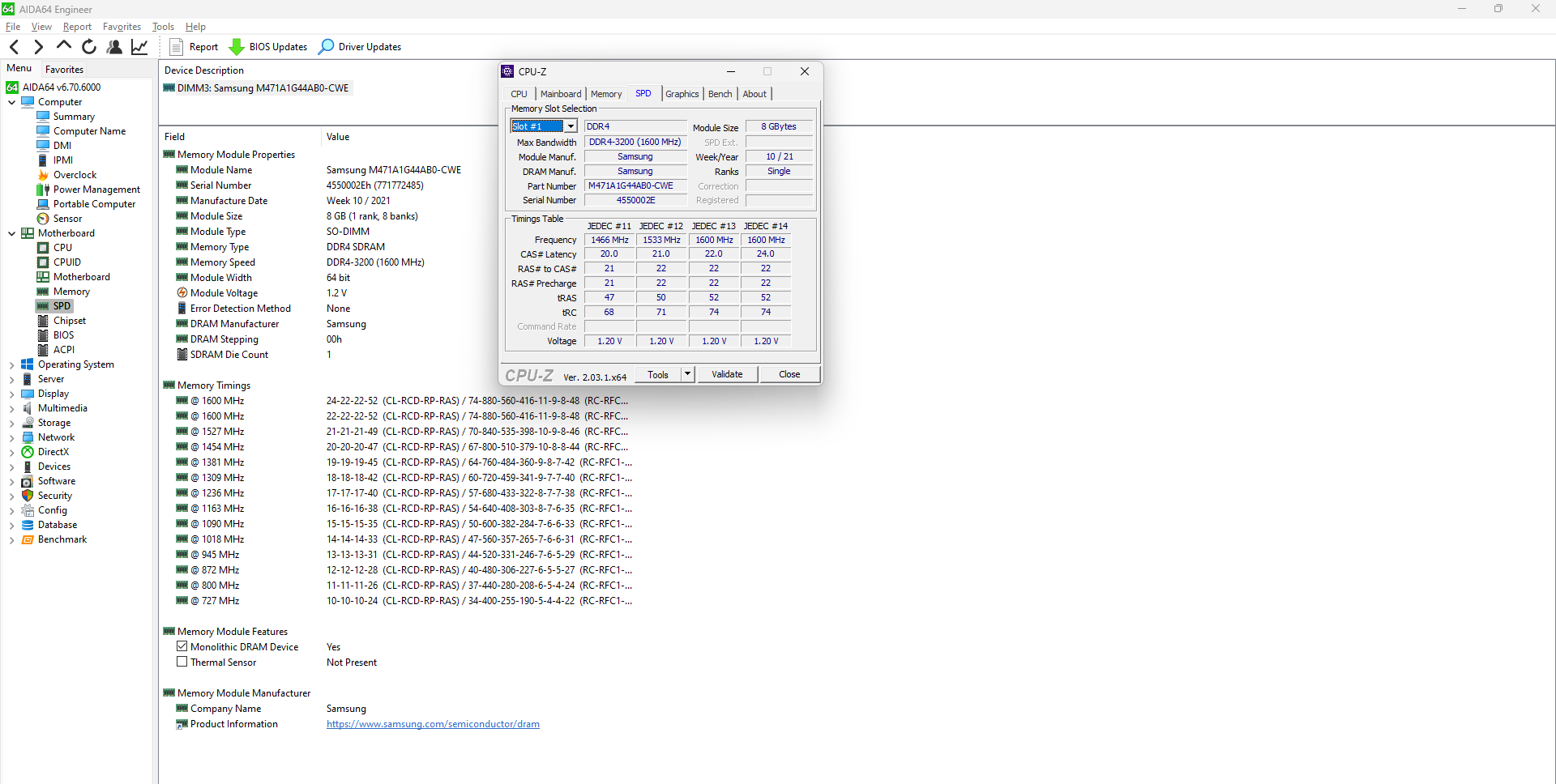Click the graph chart icon in toolbar
This screenshot has width=1556, height=784.
pos(139,47)
